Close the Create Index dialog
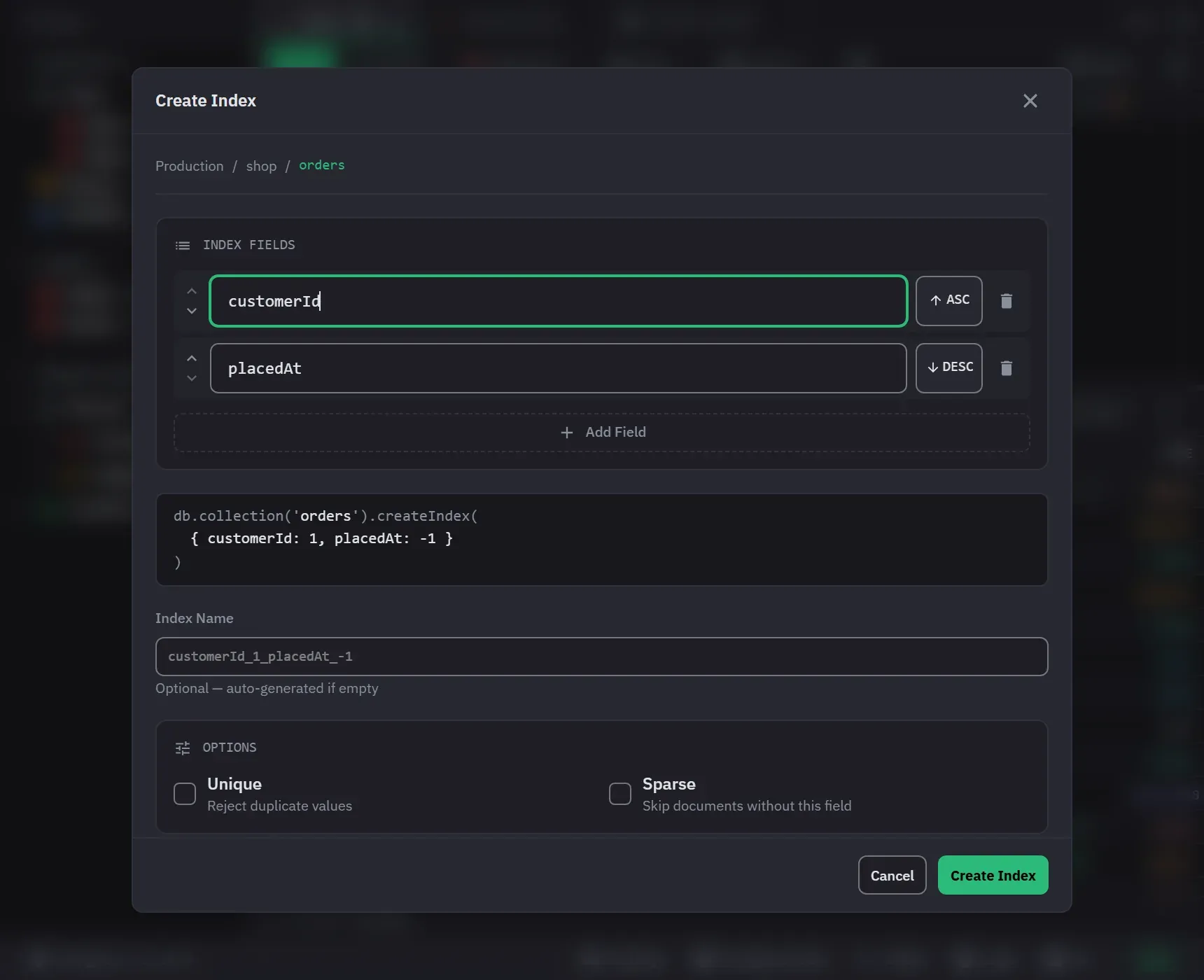This screenshot has width=1204, height=980. tap(1030, 101)
